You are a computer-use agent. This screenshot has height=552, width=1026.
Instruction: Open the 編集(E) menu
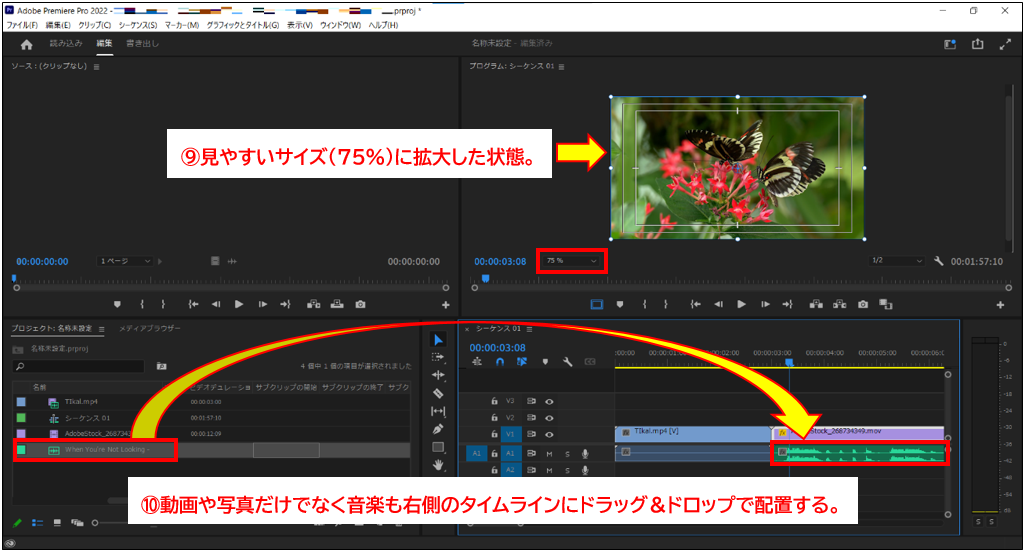coord(58,25)
